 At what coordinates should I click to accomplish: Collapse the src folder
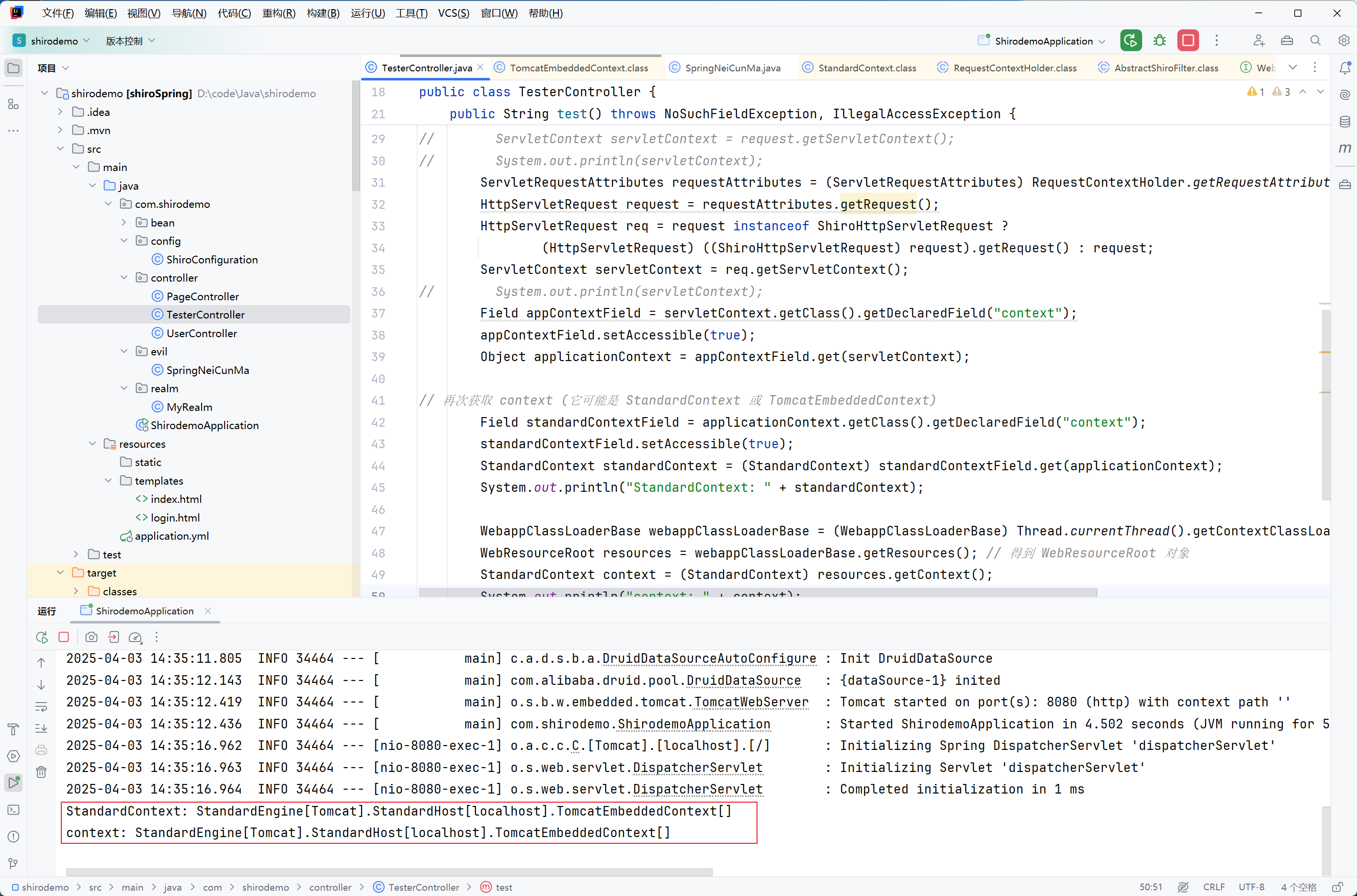click(60, 148)
